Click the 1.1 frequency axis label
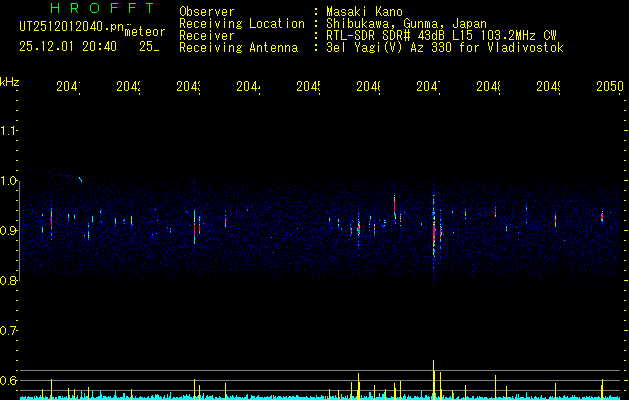Screen dimensions: 629x400 8,131
